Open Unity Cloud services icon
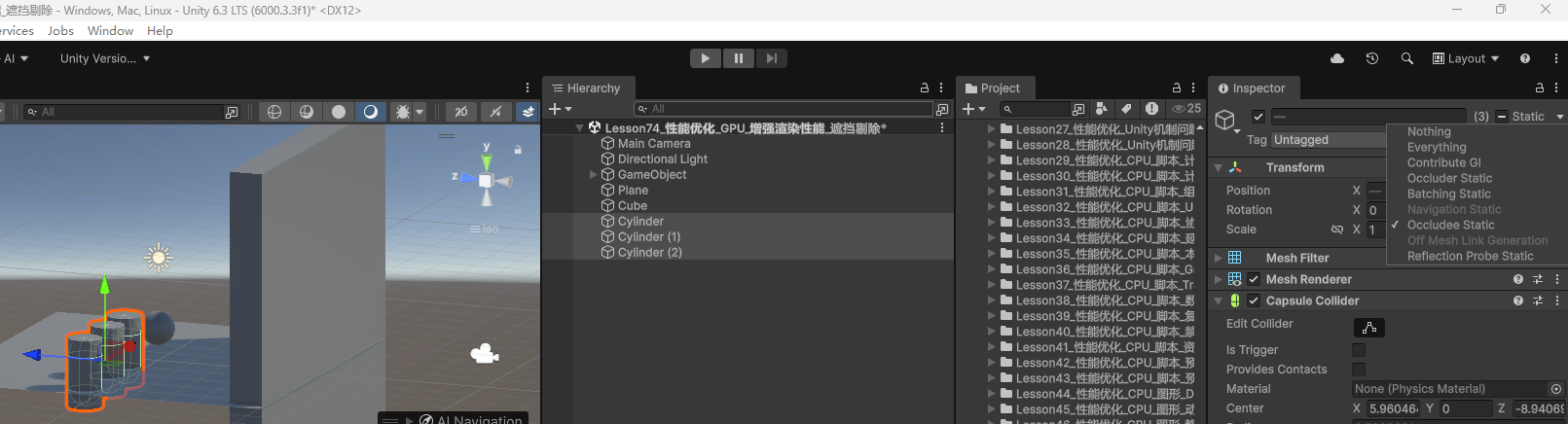Image resolution: width=1568 pixels, height=424 pixels. 1337,58
